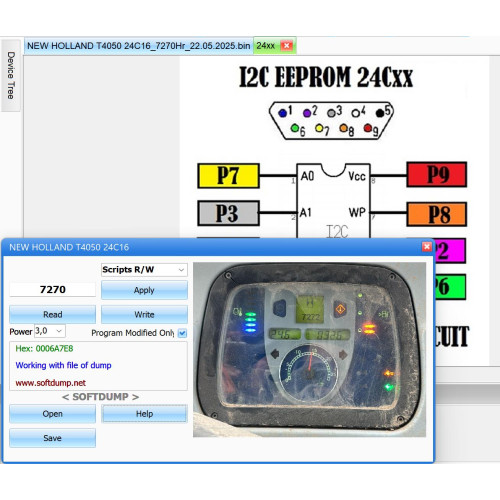The width and height of the screenshot is (500, 500).
Task: Open the Device Tree side panel
Action: [11, 75]
